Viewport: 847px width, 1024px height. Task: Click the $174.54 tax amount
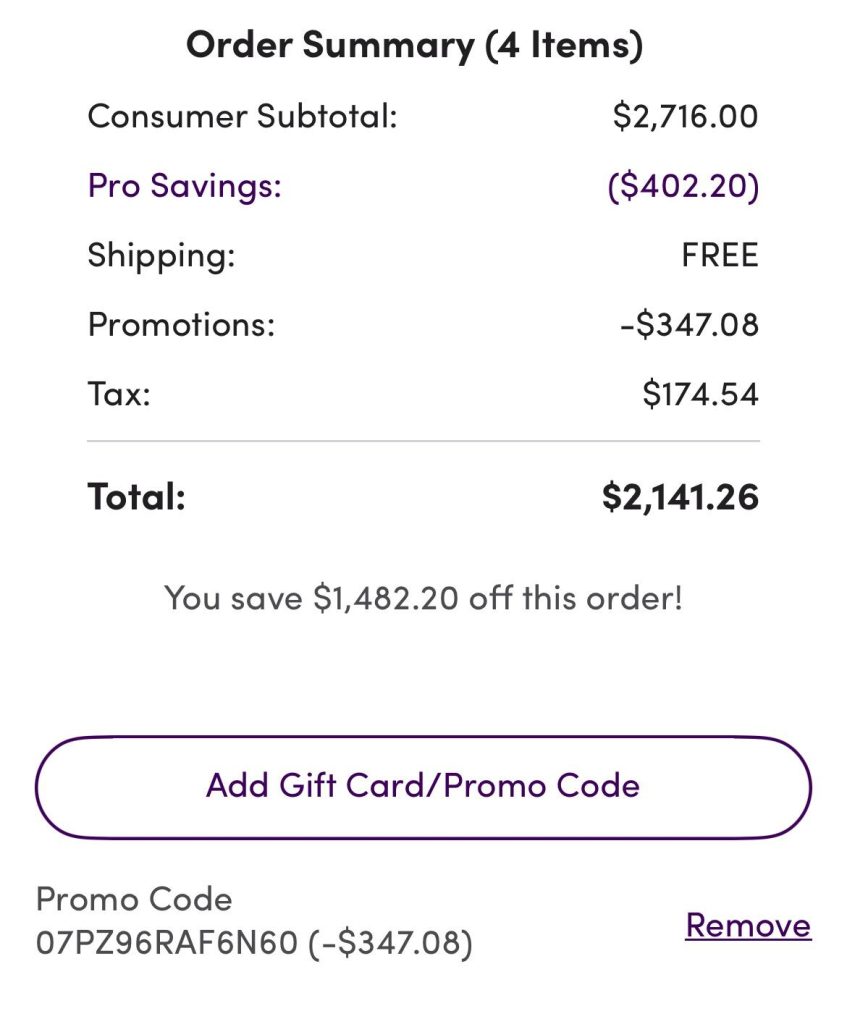point(700,394)
